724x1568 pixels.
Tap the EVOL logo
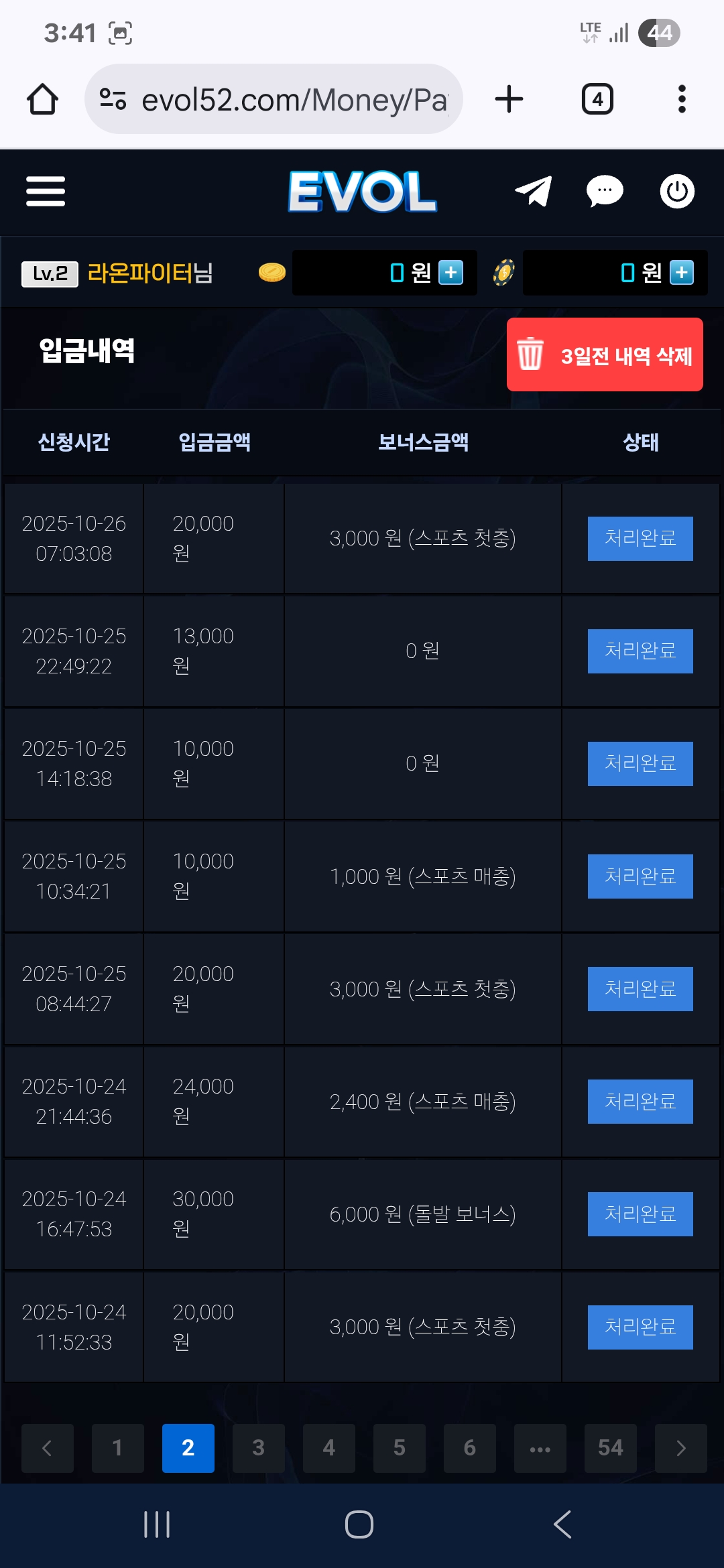click(363, 192)
